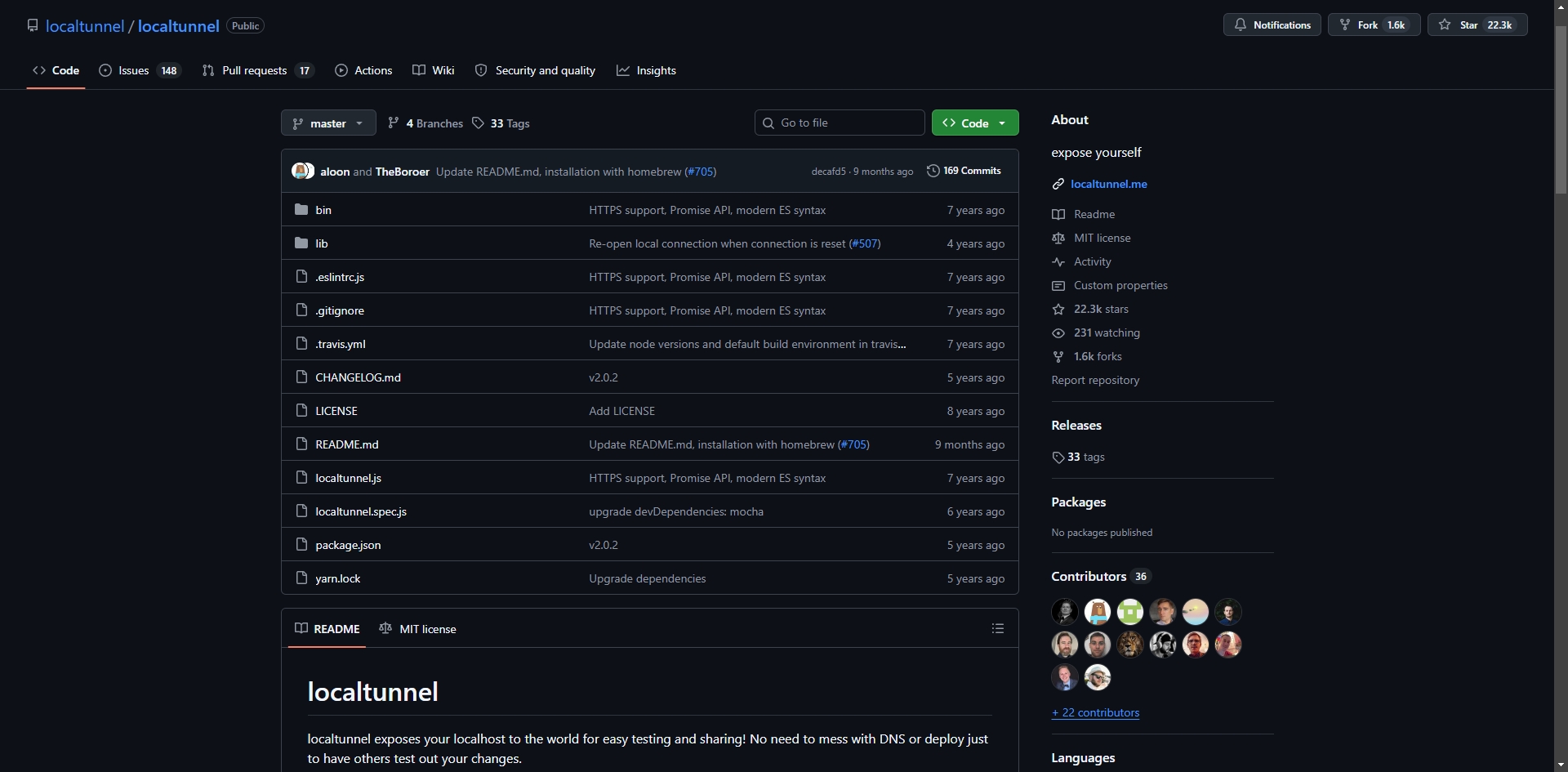Open localtunnel.spec.js file
The height and width of the screenshot is (772, 1568).
[x=361, y=511]
